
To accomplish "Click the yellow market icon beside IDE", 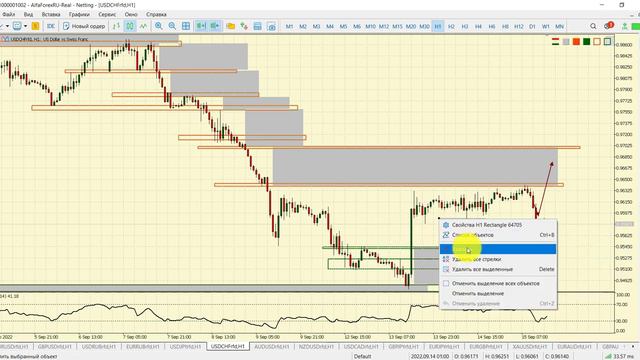I will coord(36,26).
